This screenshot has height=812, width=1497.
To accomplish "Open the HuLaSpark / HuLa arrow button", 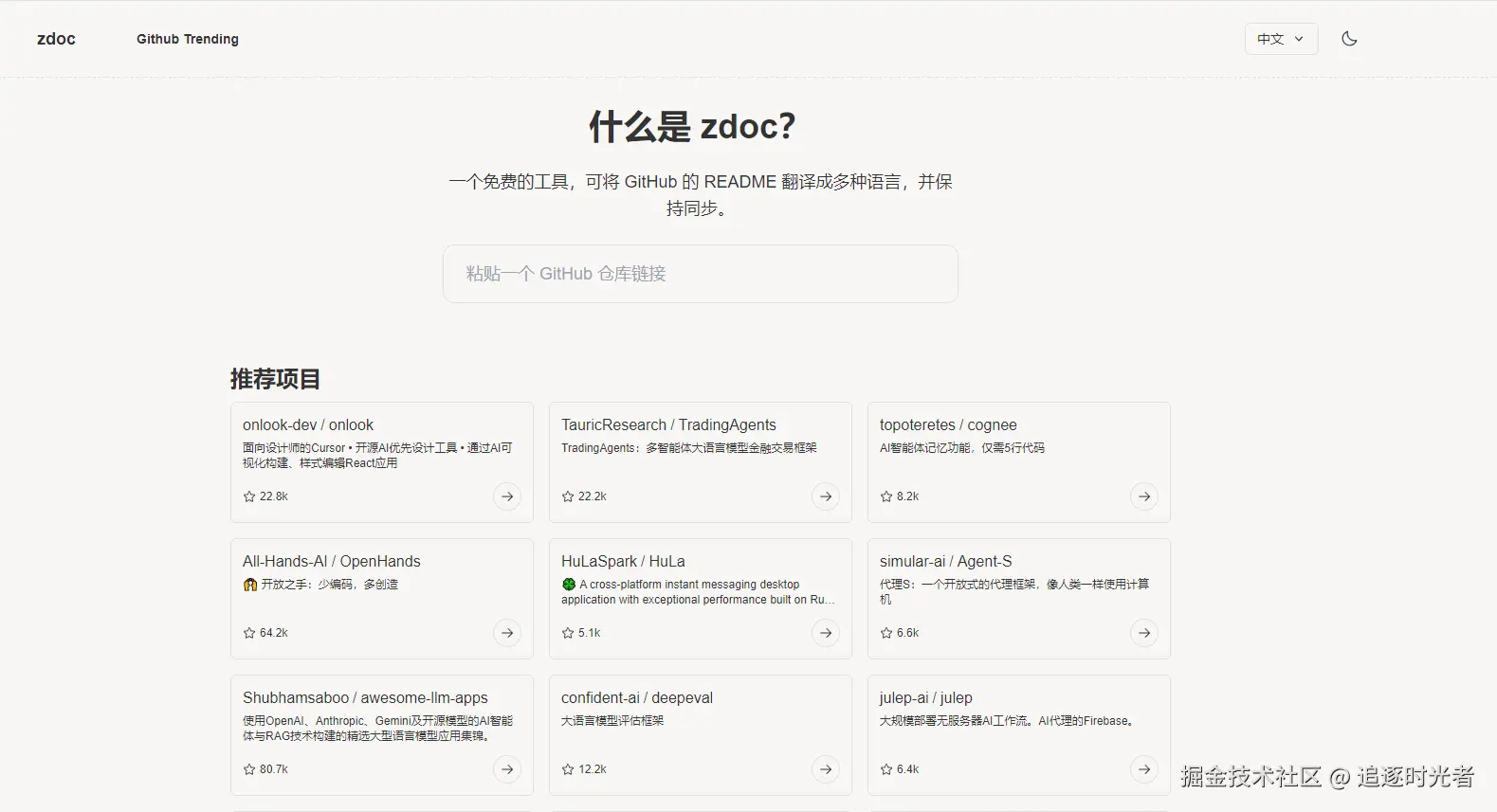I will coord(826,633).
